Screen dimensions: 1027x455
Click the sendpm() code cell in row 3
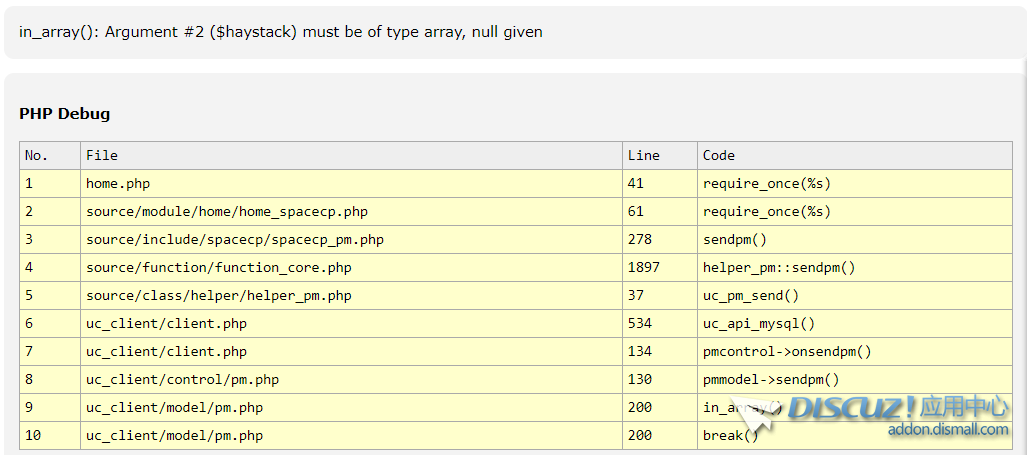pos(735,240)
